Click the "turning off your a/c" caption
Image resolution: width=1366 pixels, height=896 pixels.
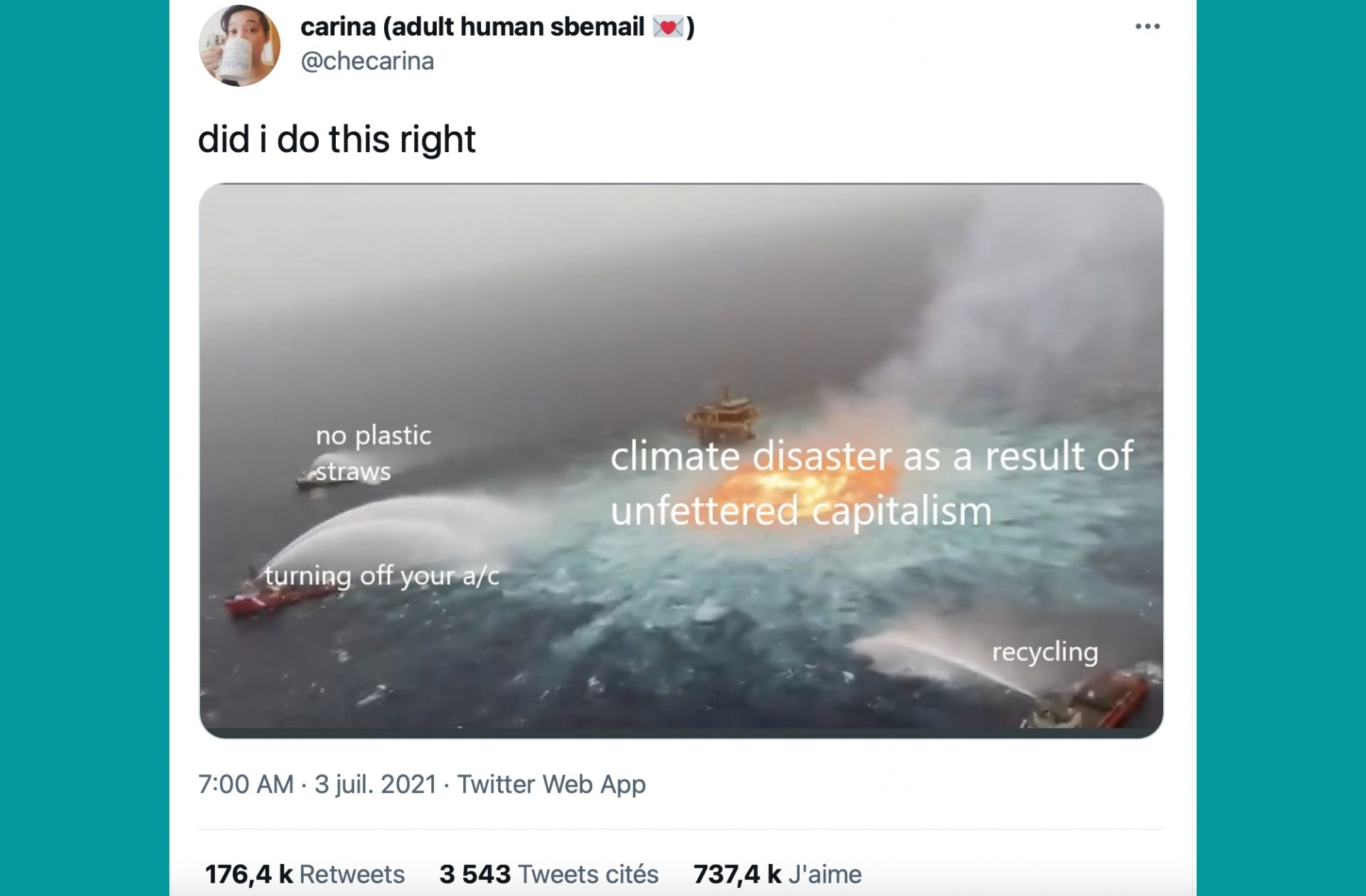pos(382,575)
